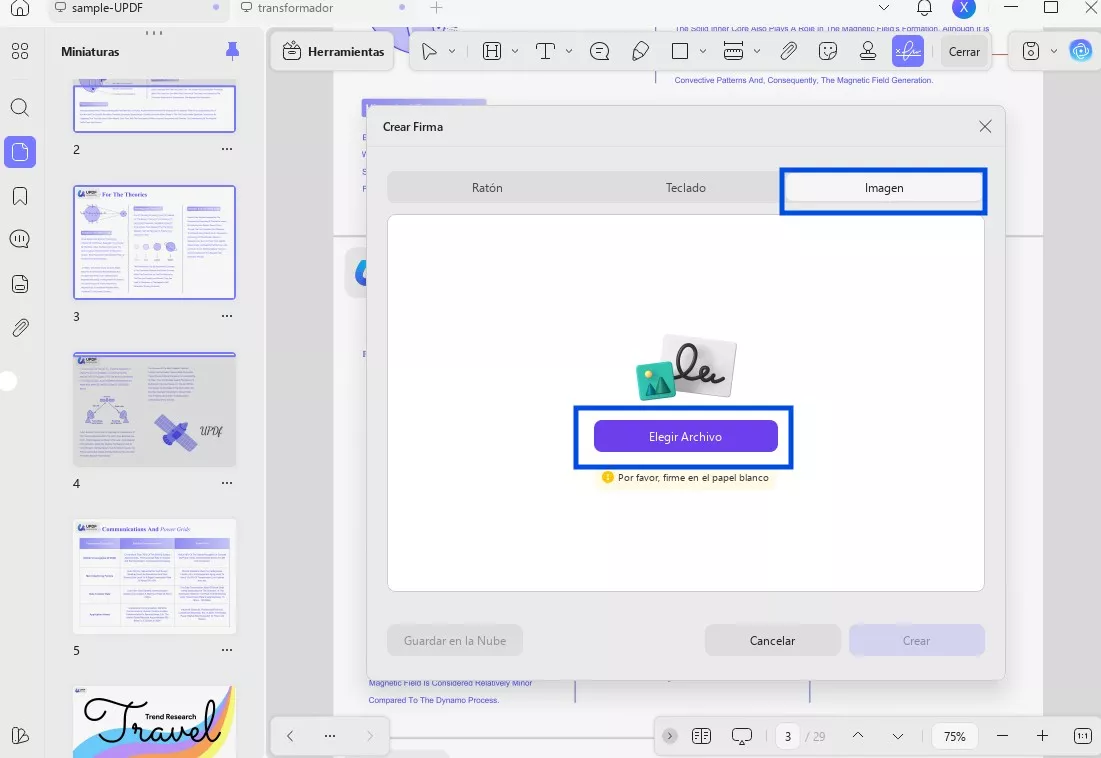Click the Crear button
The height and width of the screenshot is (758, 1101).
point(916,640)
